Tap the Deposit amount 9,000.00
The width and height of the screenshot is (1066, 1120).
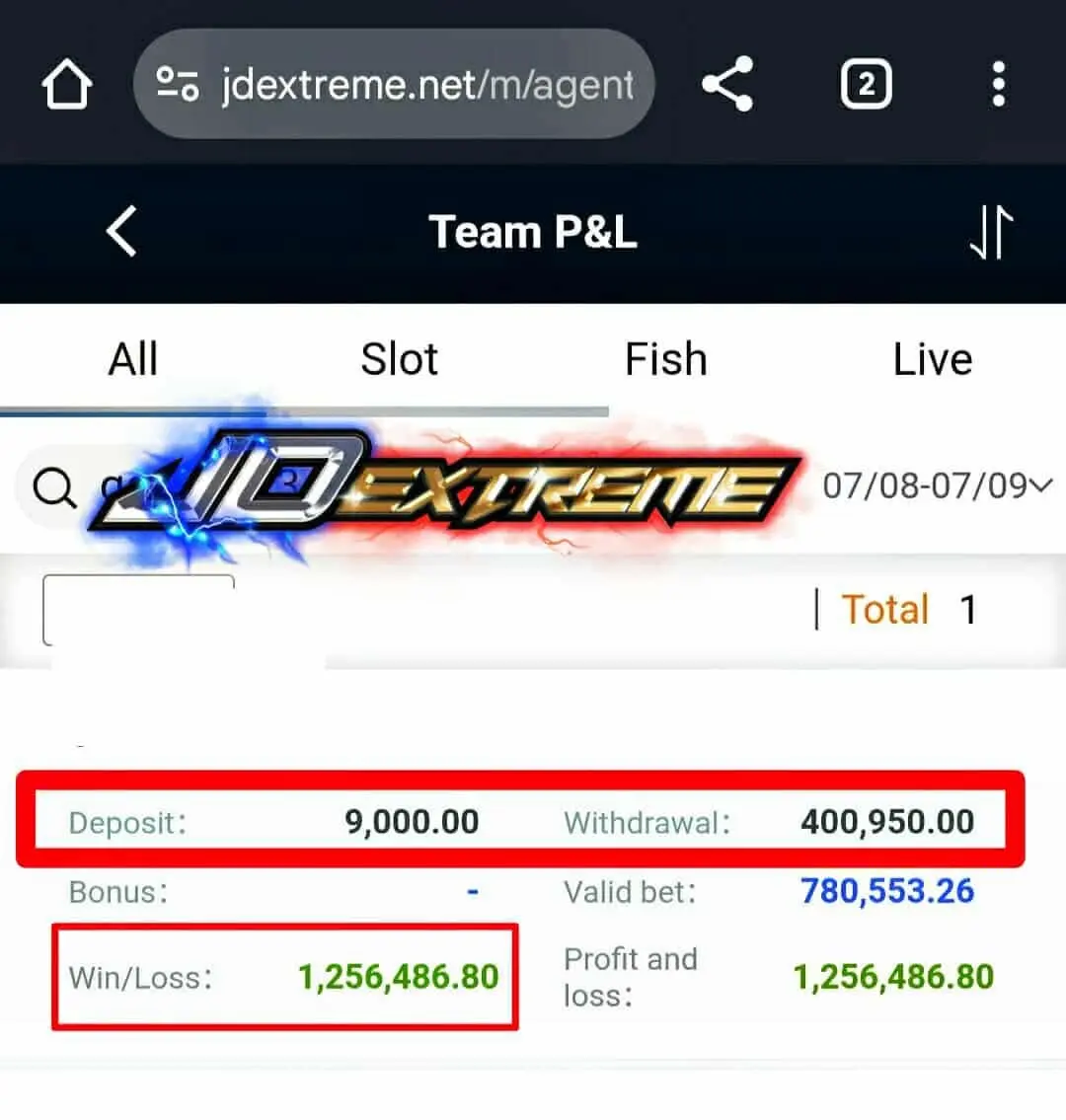click(412, 821)
